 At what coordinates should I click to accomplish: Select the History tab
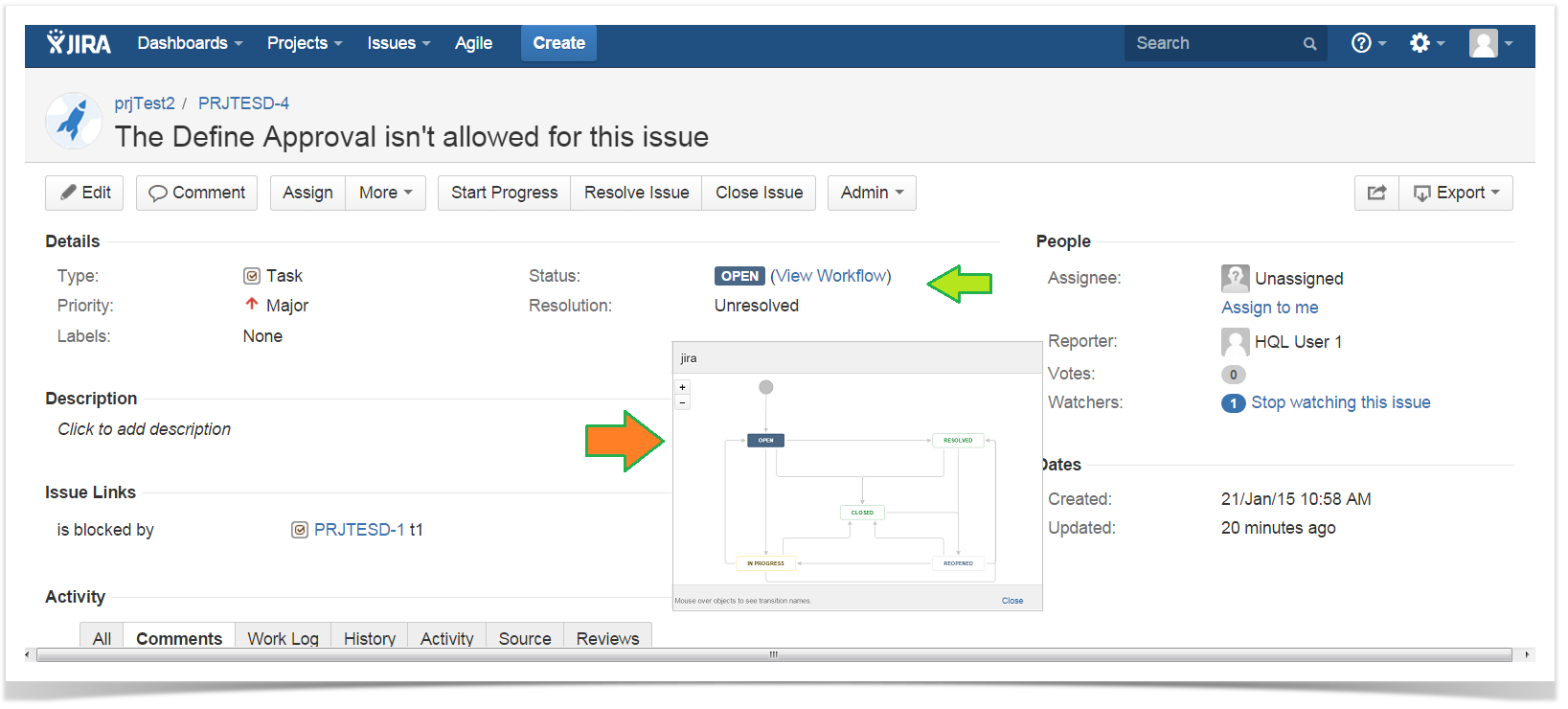click(369, 638)
